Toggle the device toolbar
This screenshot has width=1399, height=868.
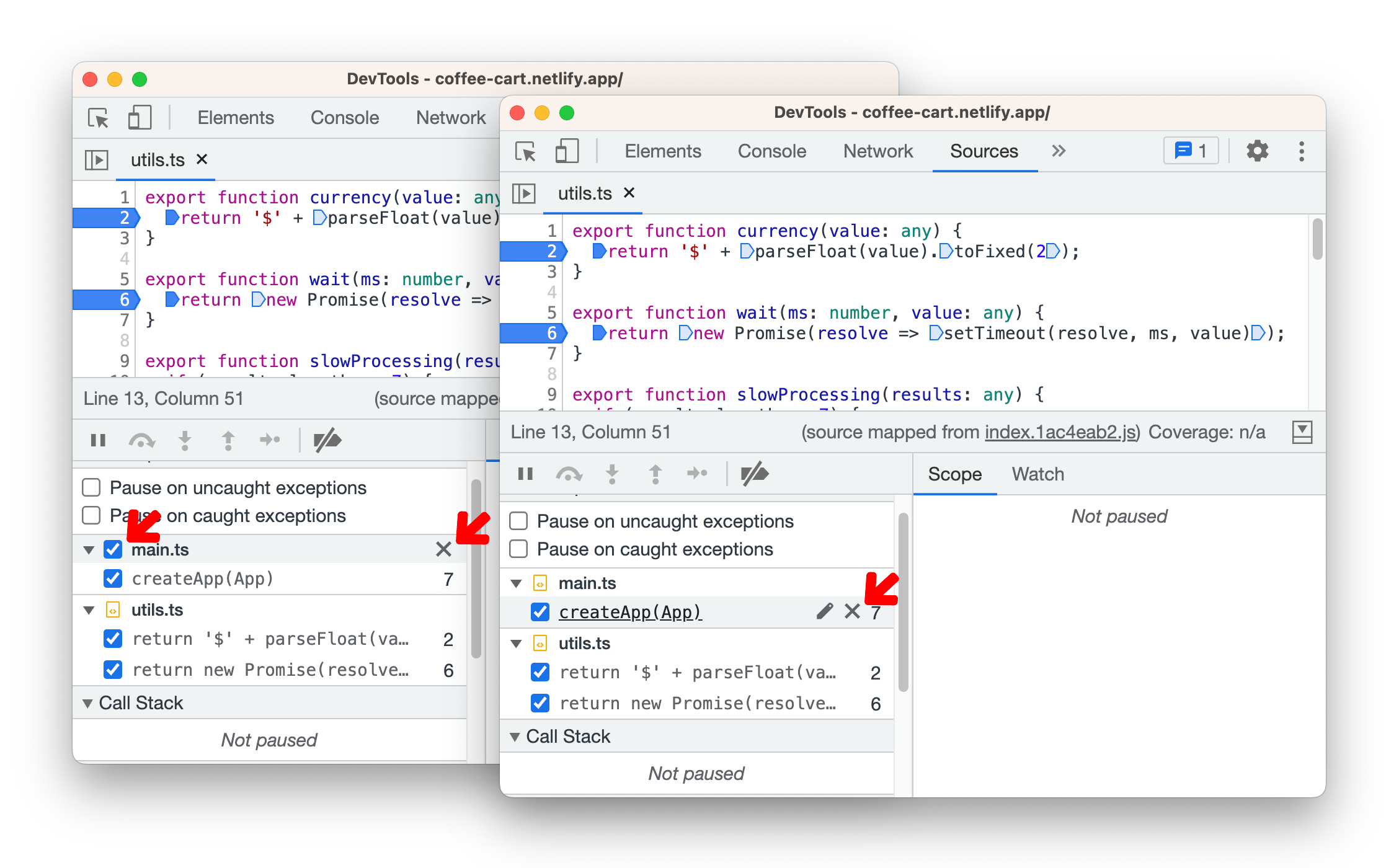point(566,151)
